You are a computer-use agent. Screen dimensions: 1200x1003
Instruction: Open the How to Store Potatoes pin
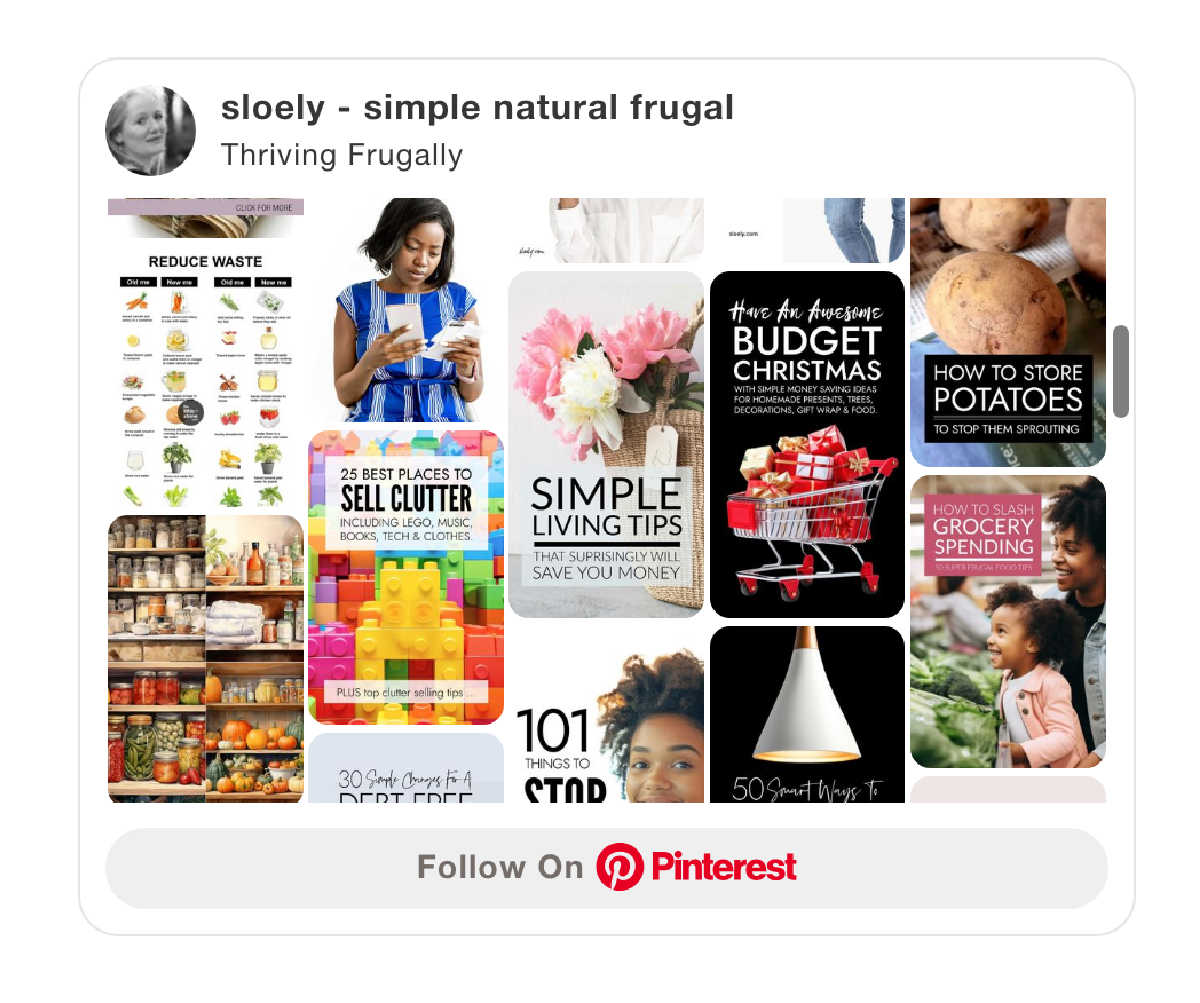(1008, 332)
